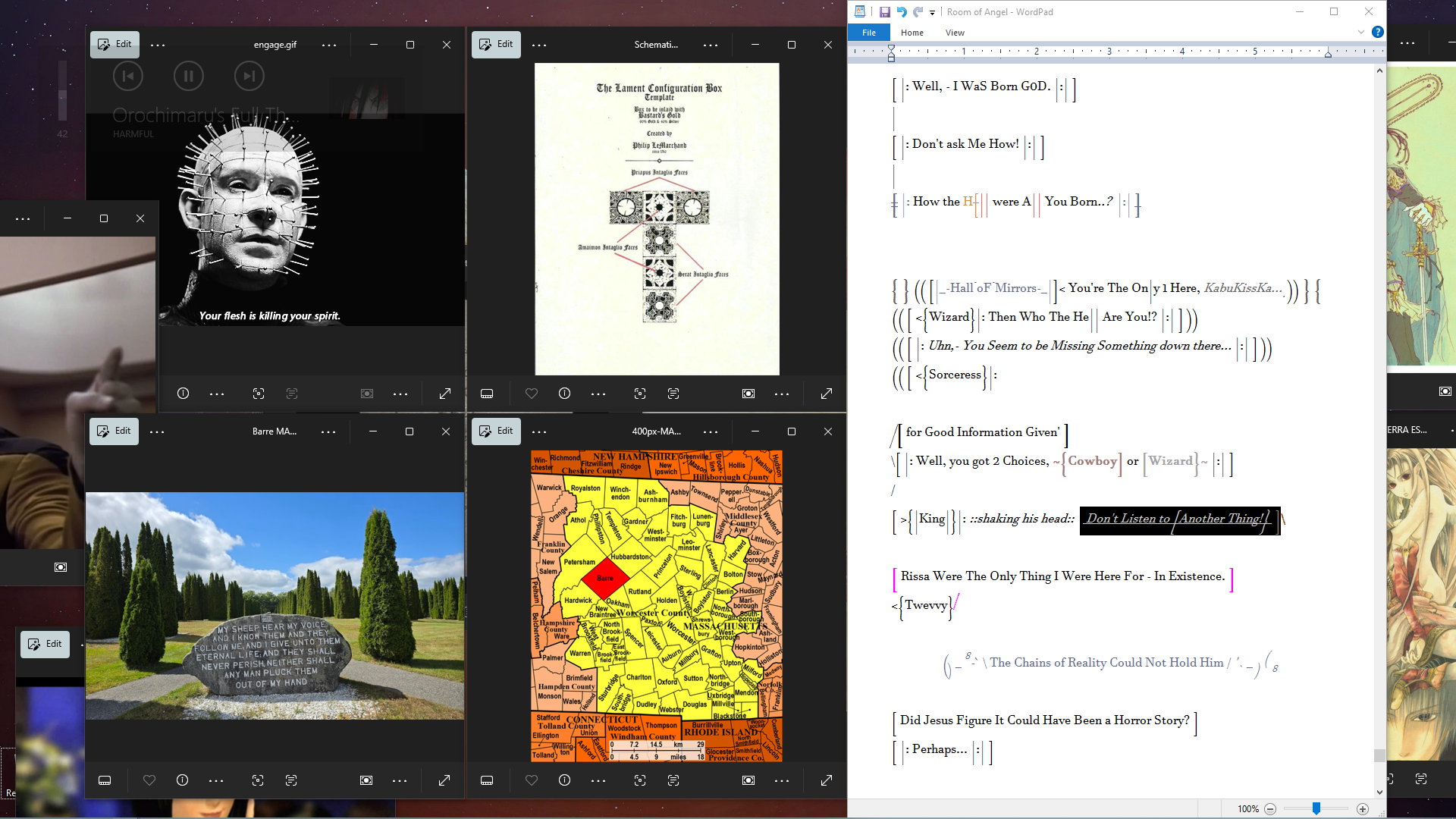1456x819 pixels.
Task: Click the Undo arrow in WordPad
Action: [x=902, y=11]
